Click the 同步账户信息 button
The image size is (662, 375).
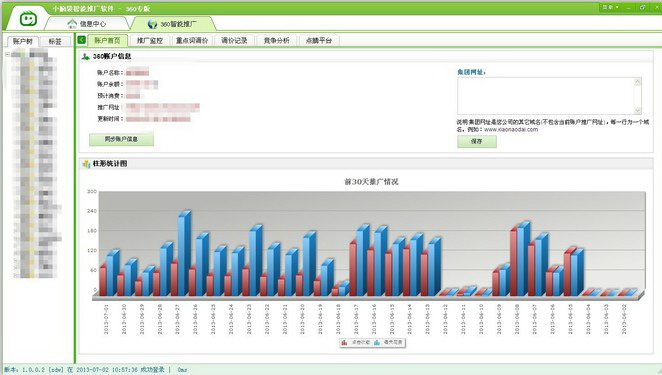tap(121, 139)
